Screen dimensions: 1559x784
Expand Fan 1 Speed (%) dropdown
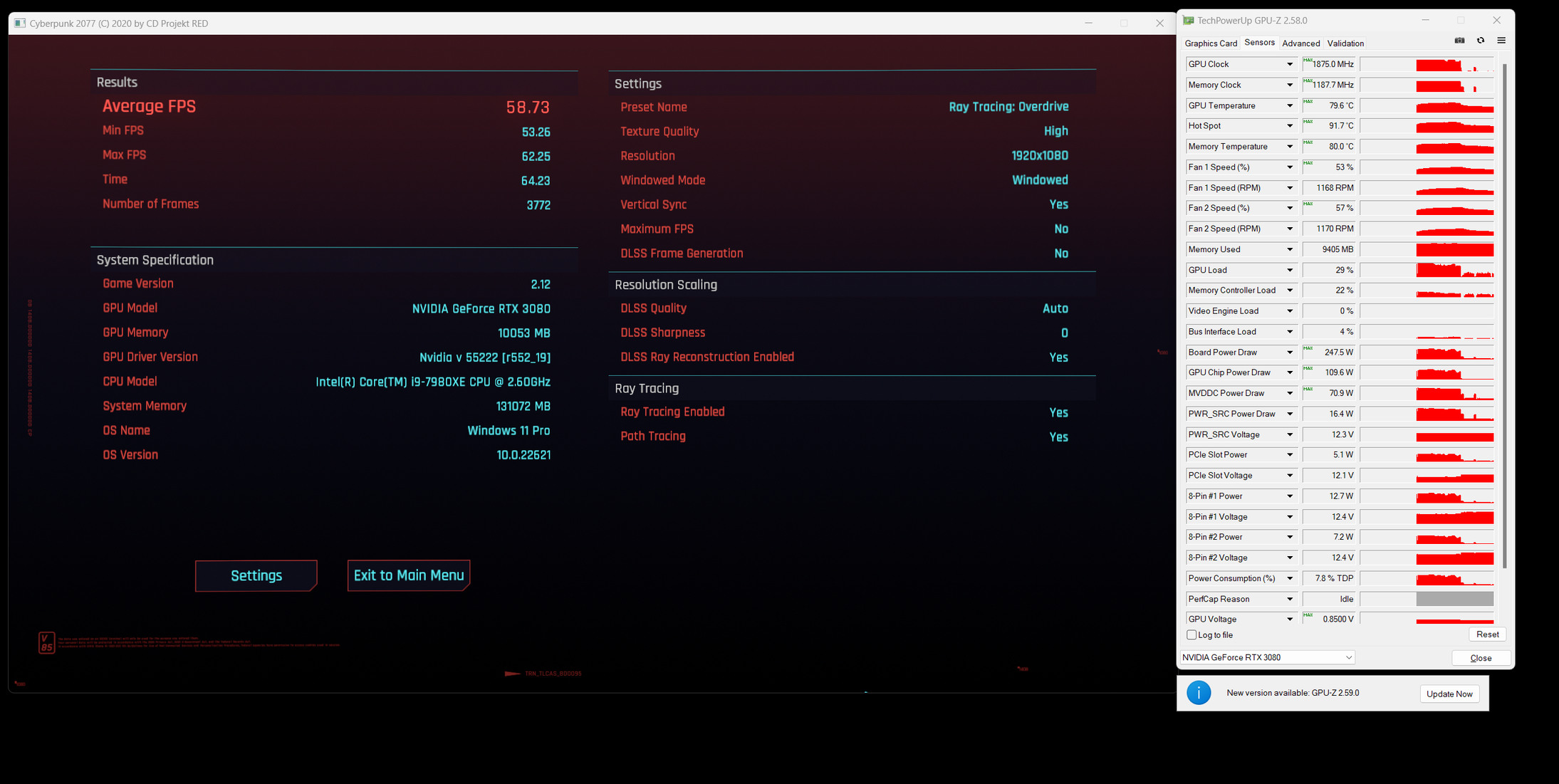pos(1289,167)
